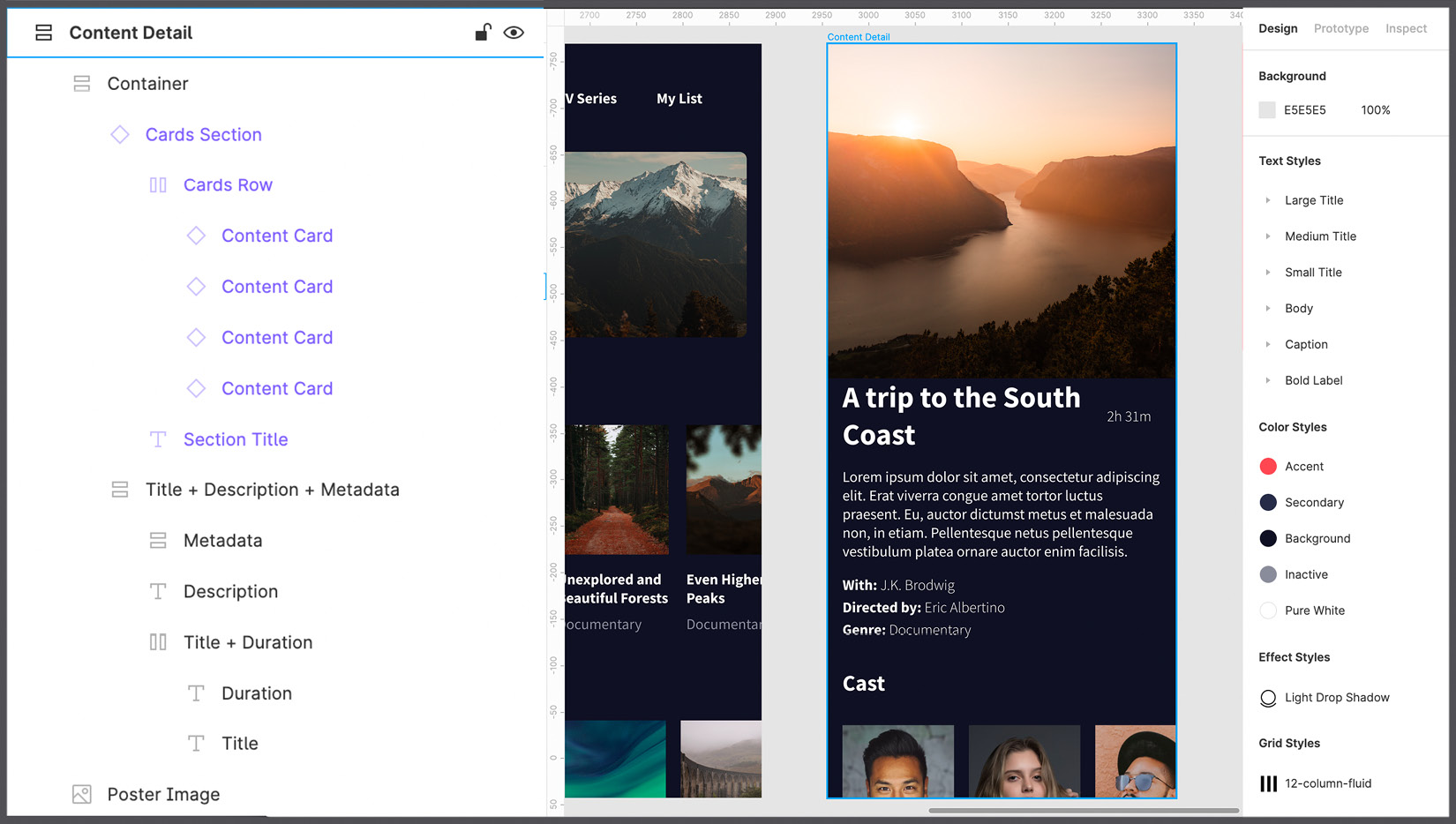Click the component diamond icon beside Cards Section
Image resolution: width=1456 pixels, height=824 pixels.
[120, 134]
